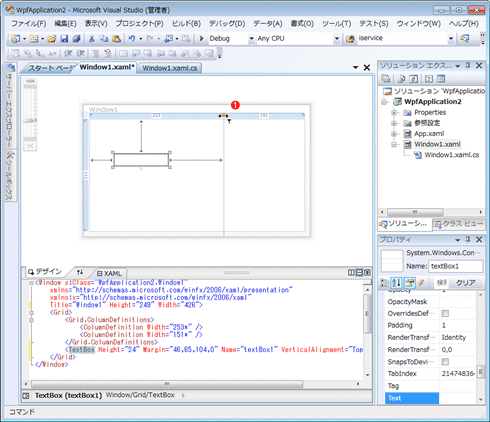Image resolution: width=490 pixels, height=422 pixels.
Task: Click the Cut scissors icon
Action: (x=92, y=39)
